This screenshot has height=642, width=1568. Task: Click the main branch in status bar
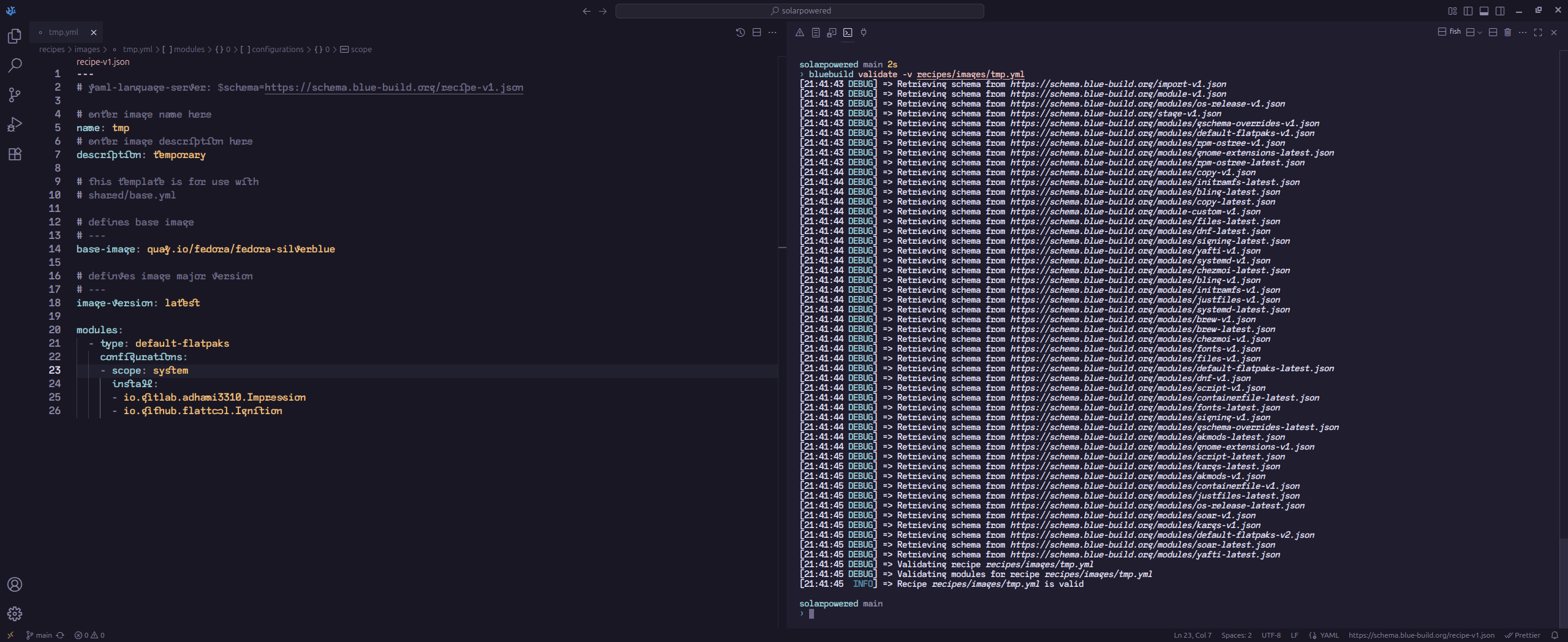[39, 635]
